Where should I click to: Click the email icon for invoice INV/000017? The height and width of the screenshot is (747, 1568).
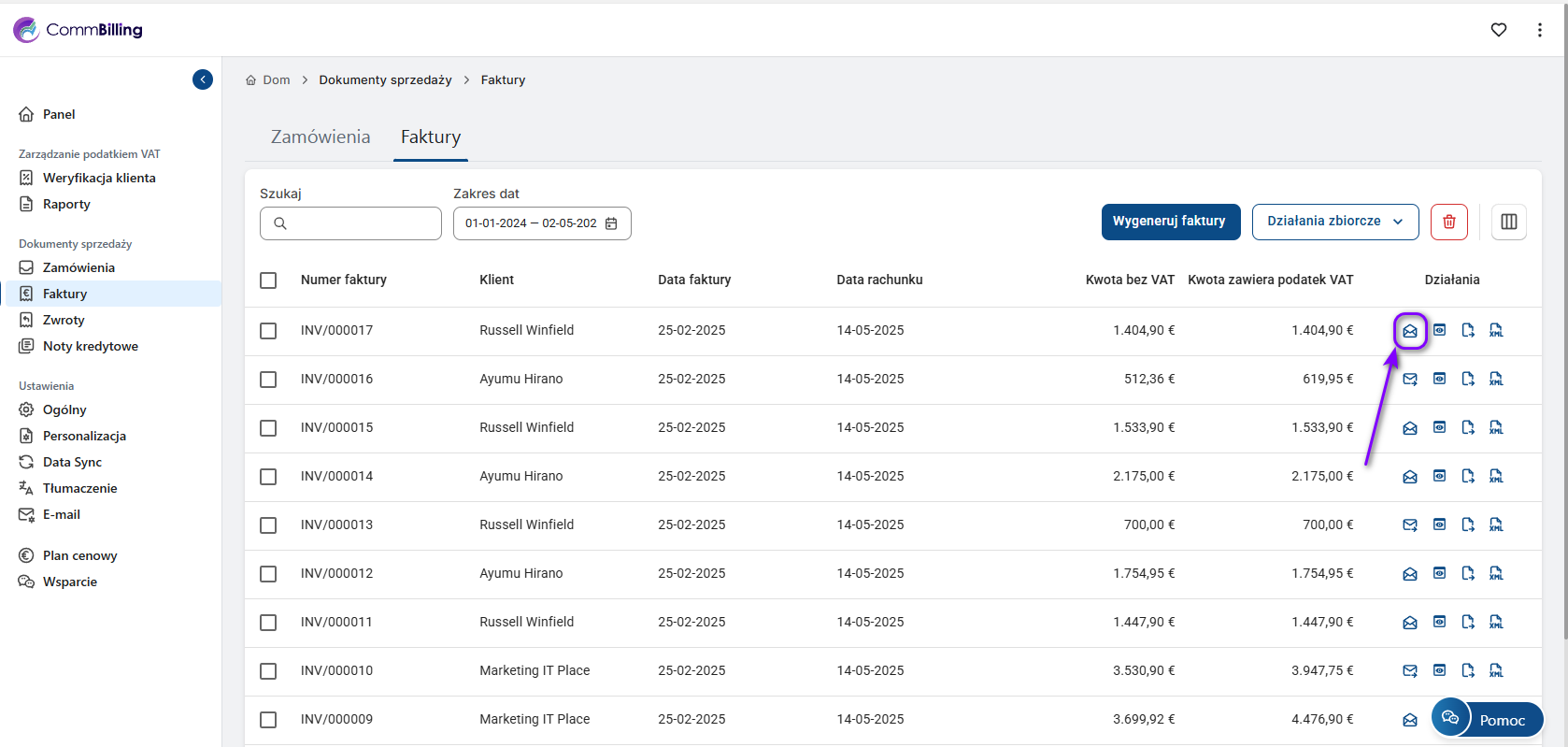(x=1410, y=331)
